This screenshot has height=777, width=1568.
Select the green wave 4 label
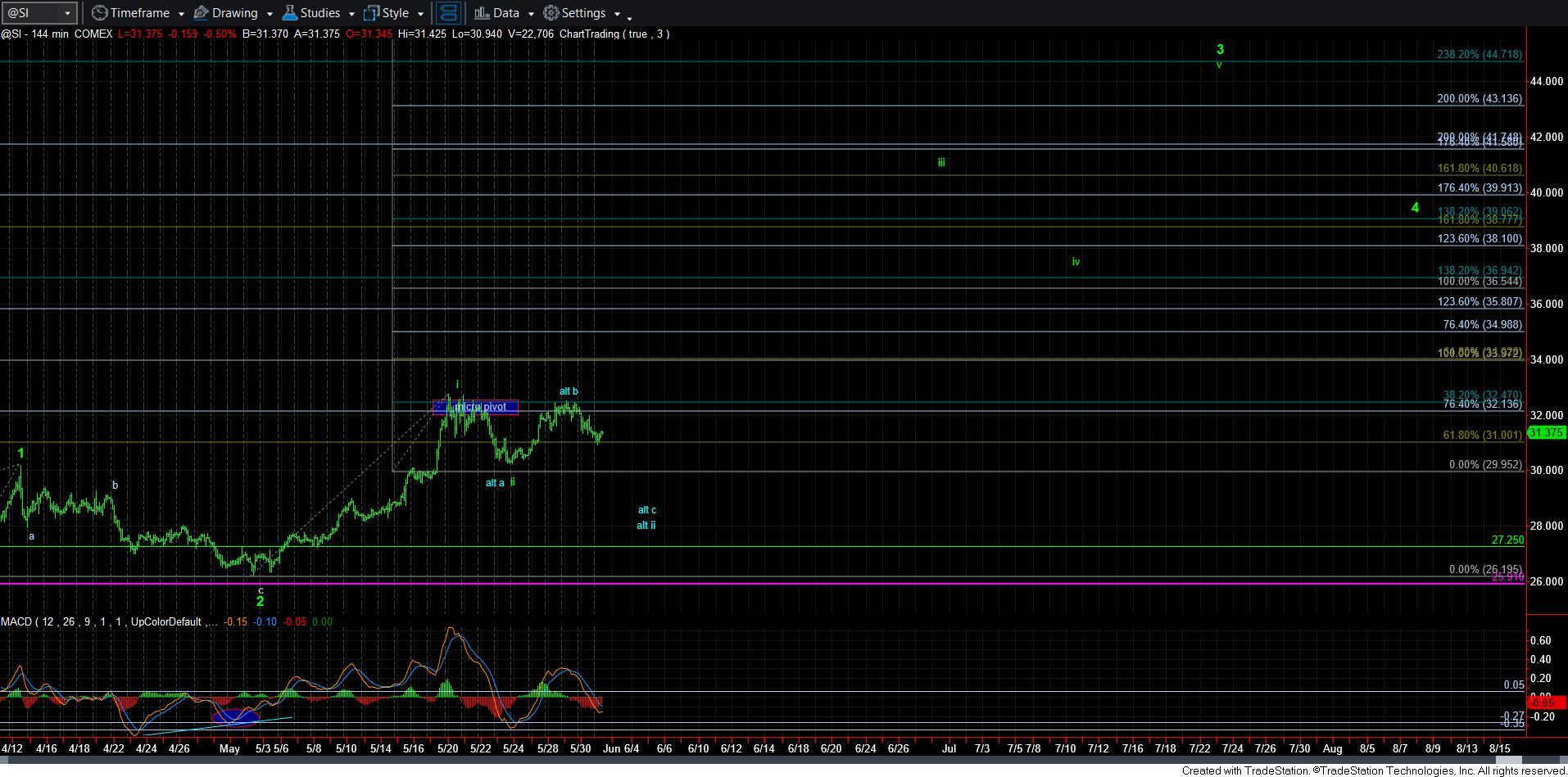click(1415, 208)
